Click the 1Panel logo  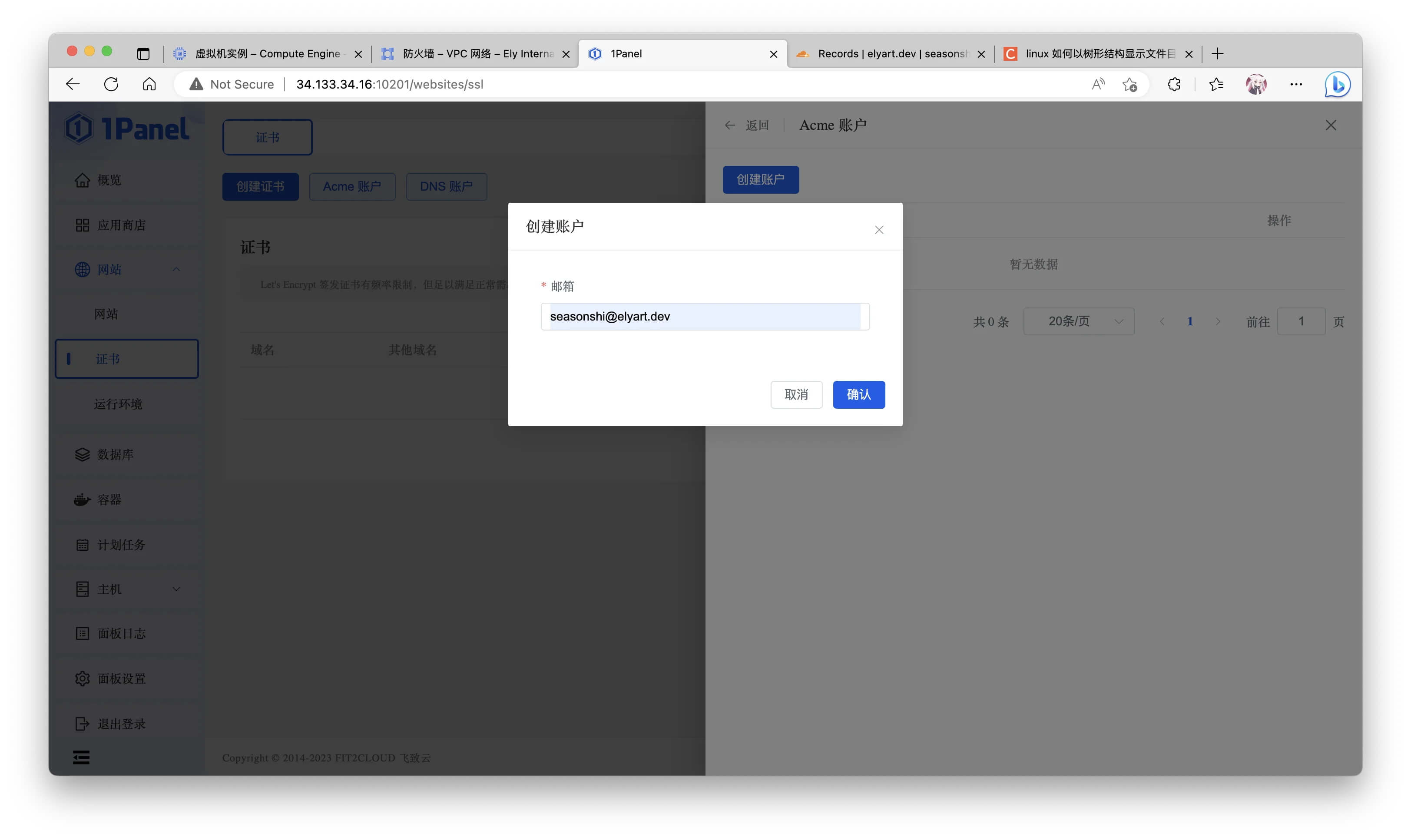[x=127, y=129]
